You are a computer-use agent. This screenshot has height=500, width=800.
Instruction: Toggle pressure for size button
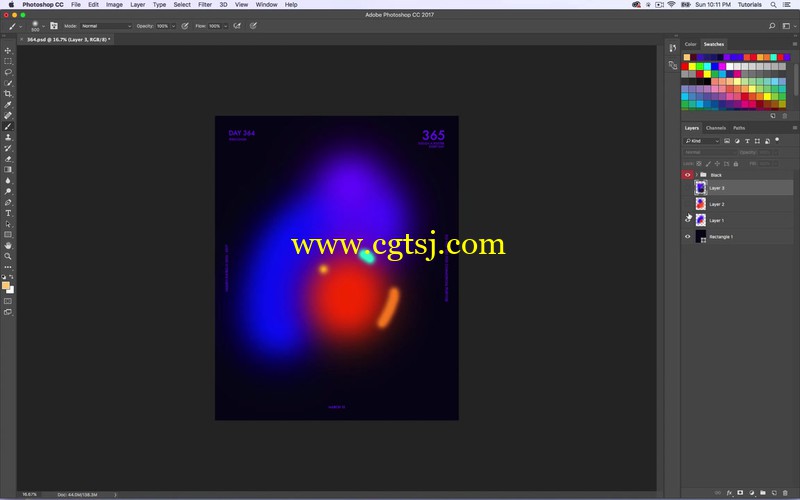tap(254, 26)
